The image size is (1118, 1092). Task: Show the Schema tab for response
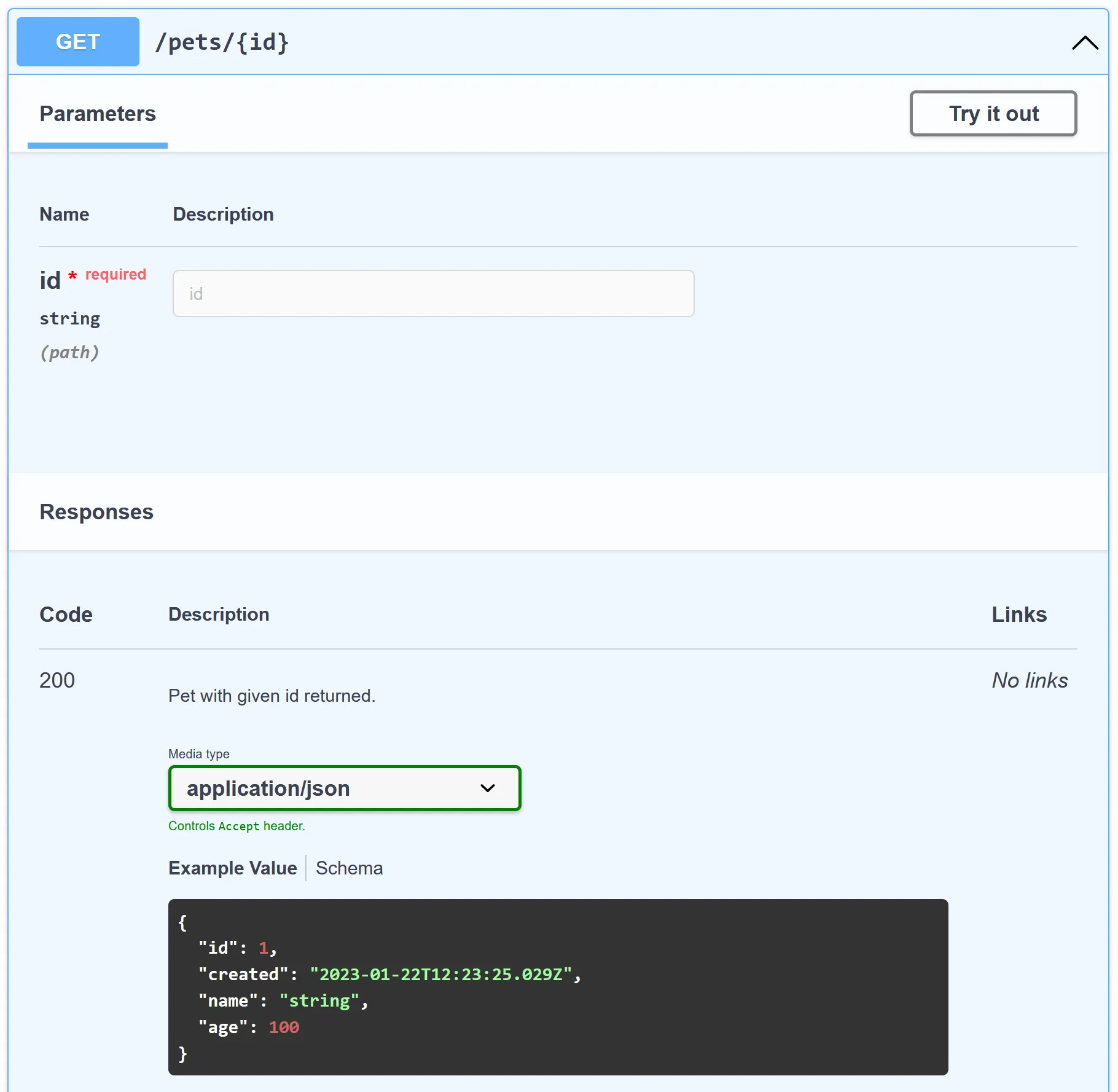coord(349,868)
